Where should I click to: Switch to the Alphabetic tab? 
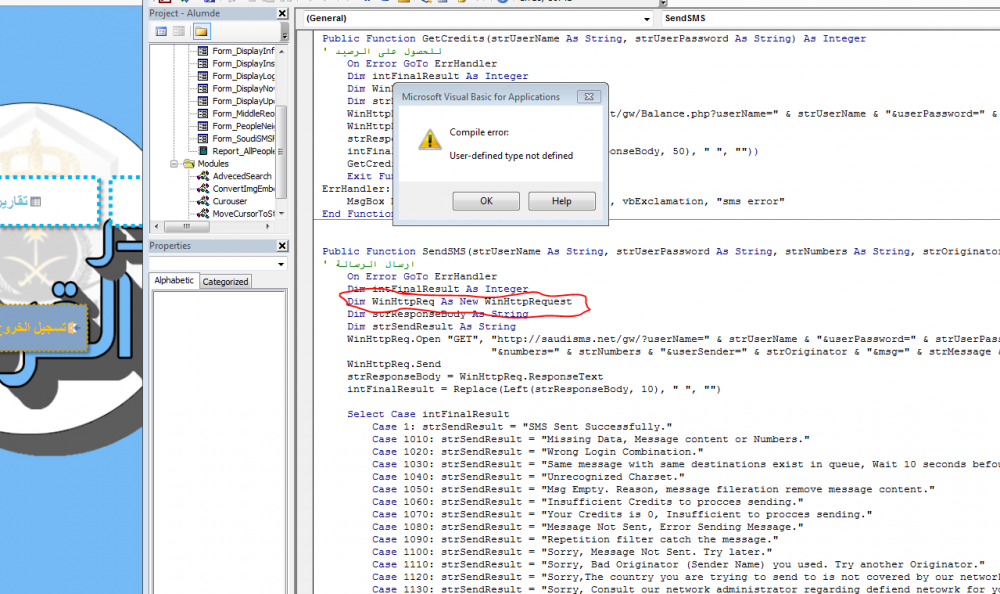(174, 281)
